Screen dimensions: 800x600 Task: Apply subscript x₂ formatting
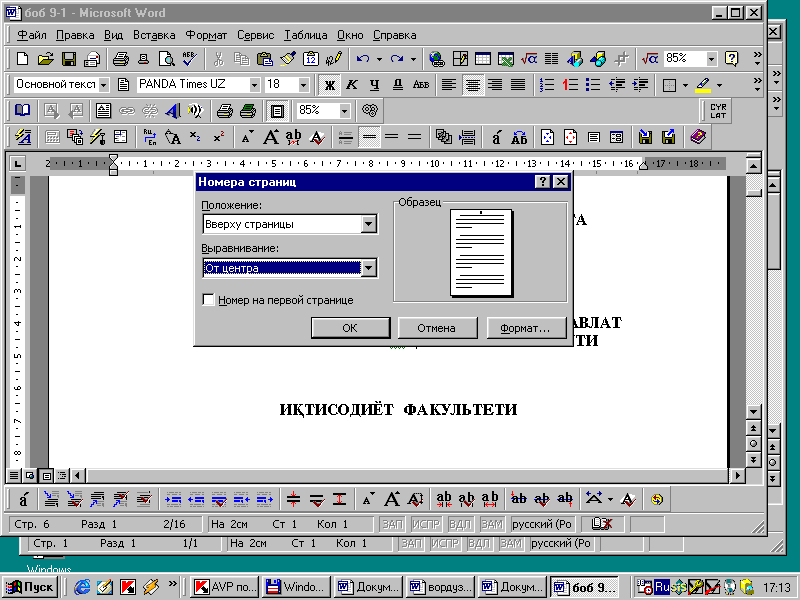(195, 137)
